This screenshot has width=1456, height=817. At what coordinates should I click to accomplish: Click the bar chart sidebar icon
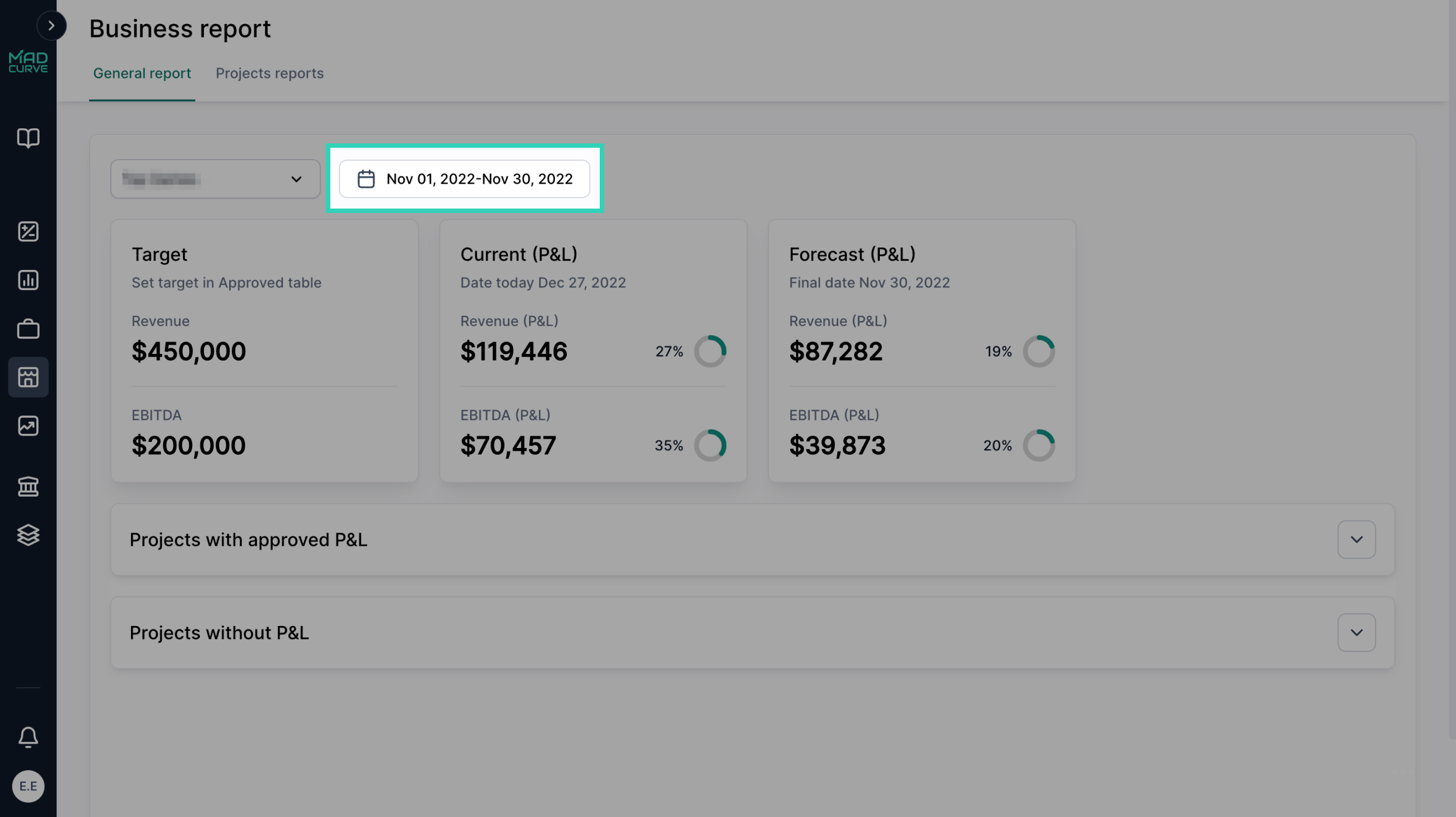click(28, 279)
